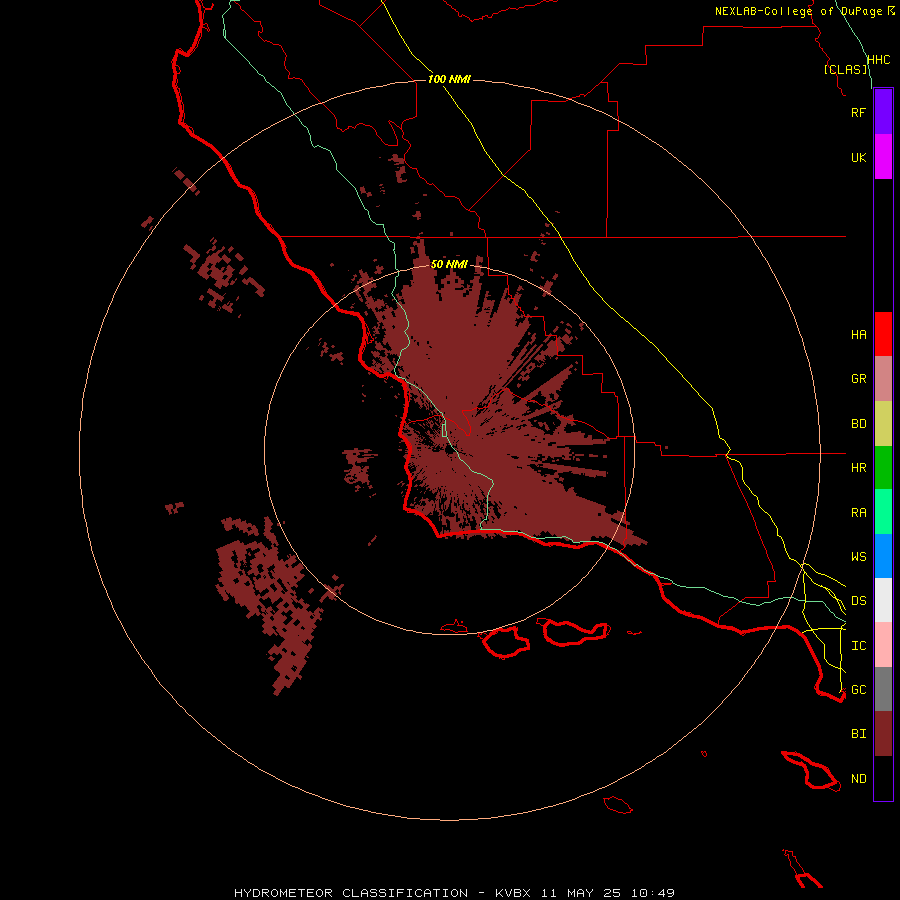Image resolution: width=900 pixels, height=900 pixels.
Task: Click the RA legend label
Action: pyautogui.click(x=858, y=513)
